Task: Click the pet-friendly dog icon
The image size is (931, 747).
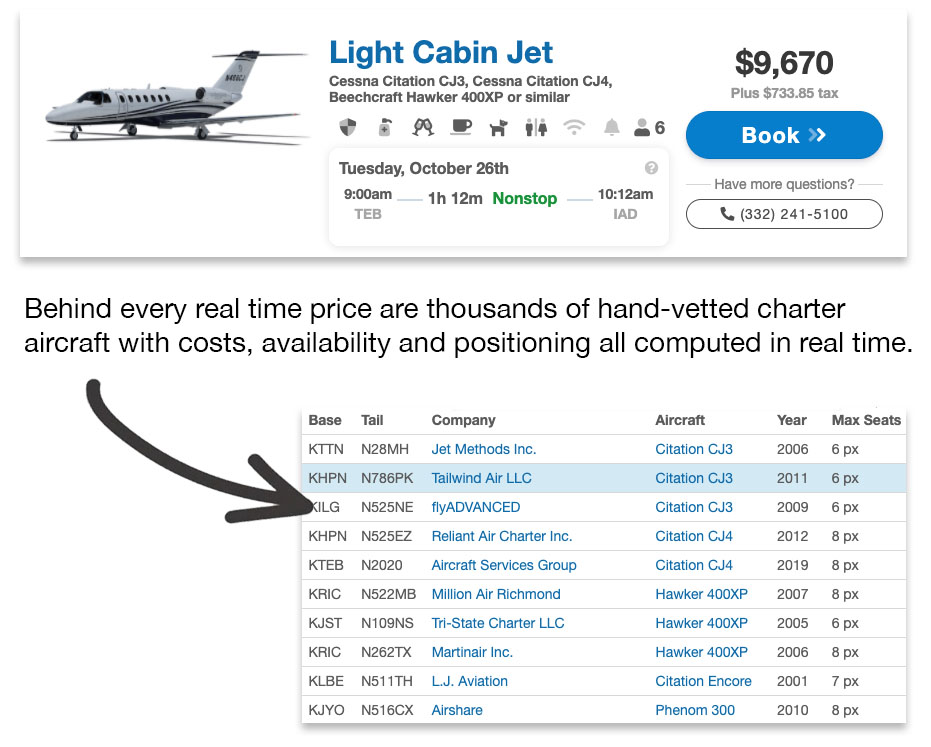Action: (x=498, y=128)
